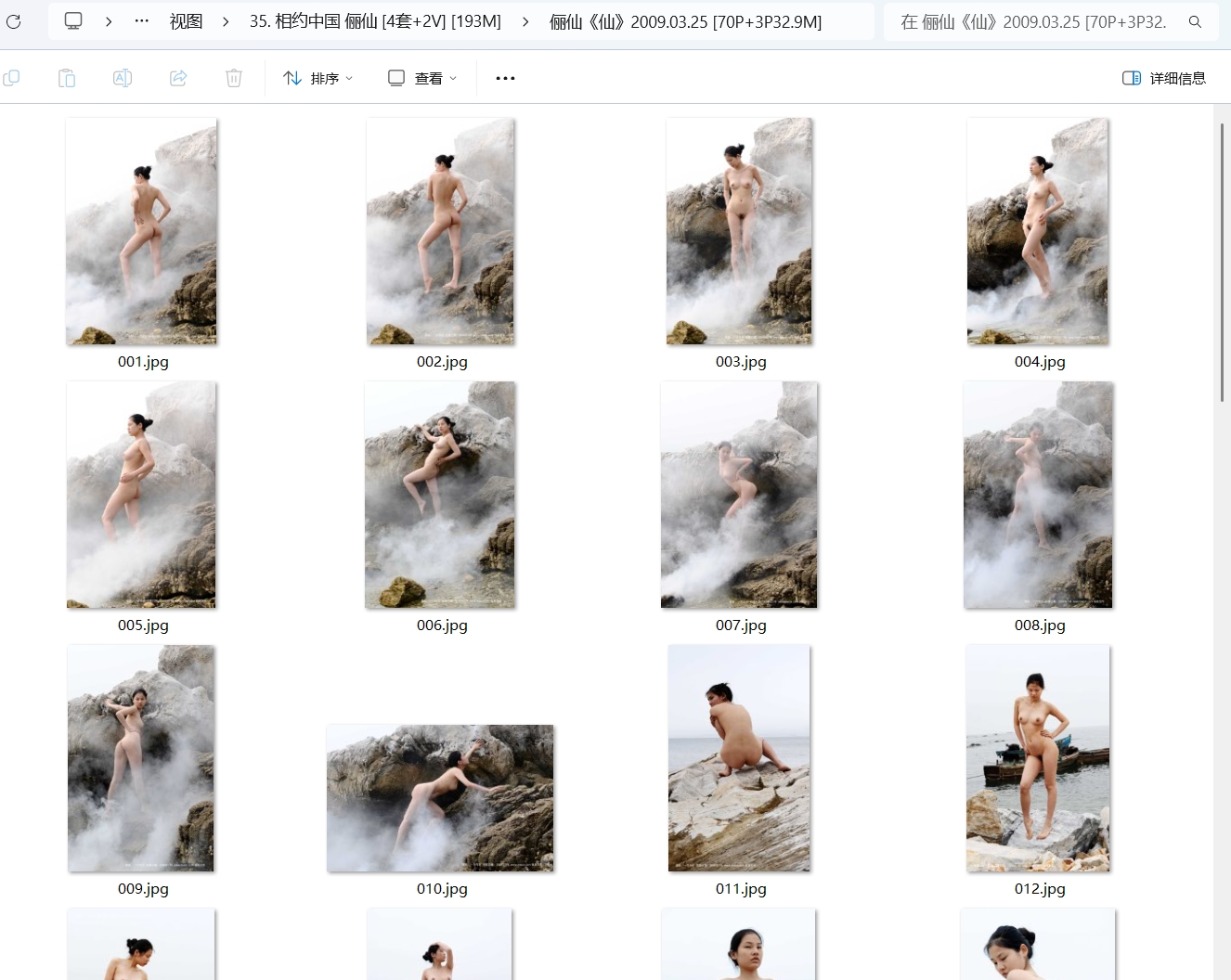Click the 005.jpg file name
Viewport: 1231px width, 980px height.
(x=143, y=625)
